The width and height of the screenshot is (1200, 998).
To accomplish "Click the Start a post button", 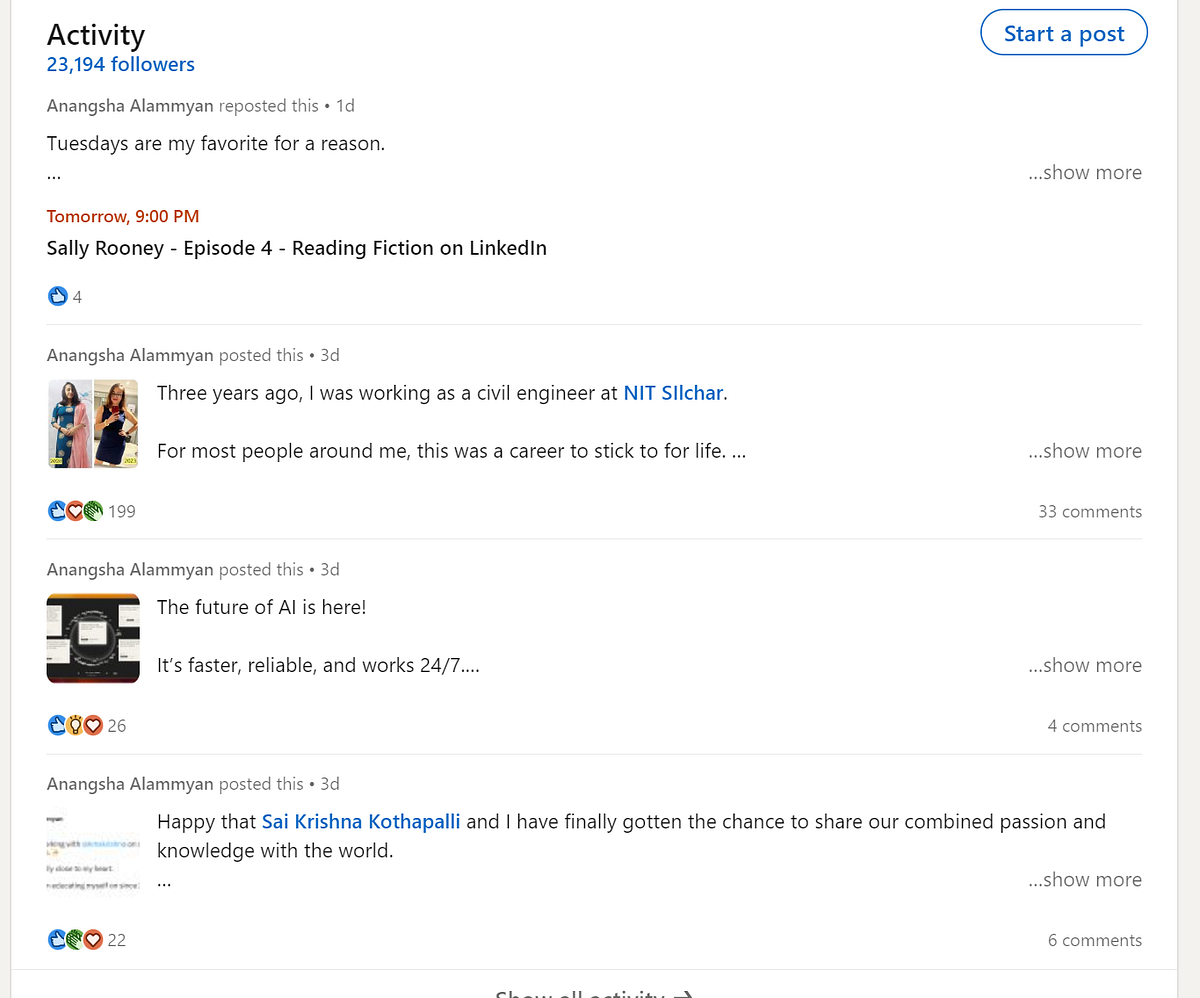I will (x=1063, y=34).
